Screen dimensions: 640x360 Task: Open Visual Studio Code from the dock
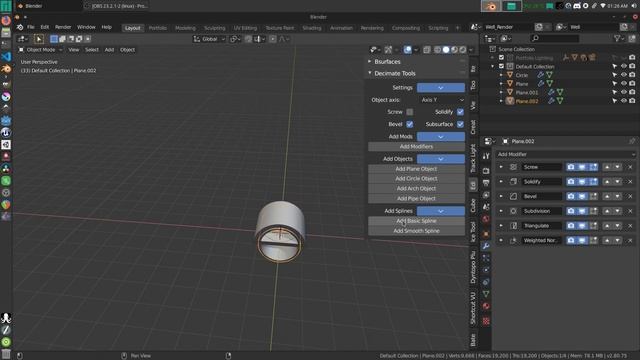pyautogui.click(x=6, y=56)
